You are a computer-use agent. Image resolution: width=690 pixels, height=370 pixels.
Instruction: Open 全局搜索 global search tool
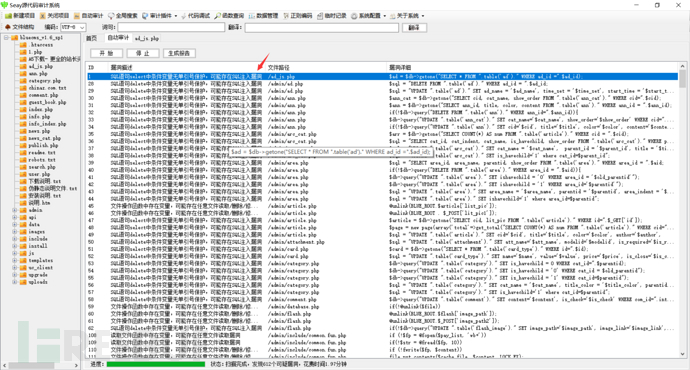123,16
